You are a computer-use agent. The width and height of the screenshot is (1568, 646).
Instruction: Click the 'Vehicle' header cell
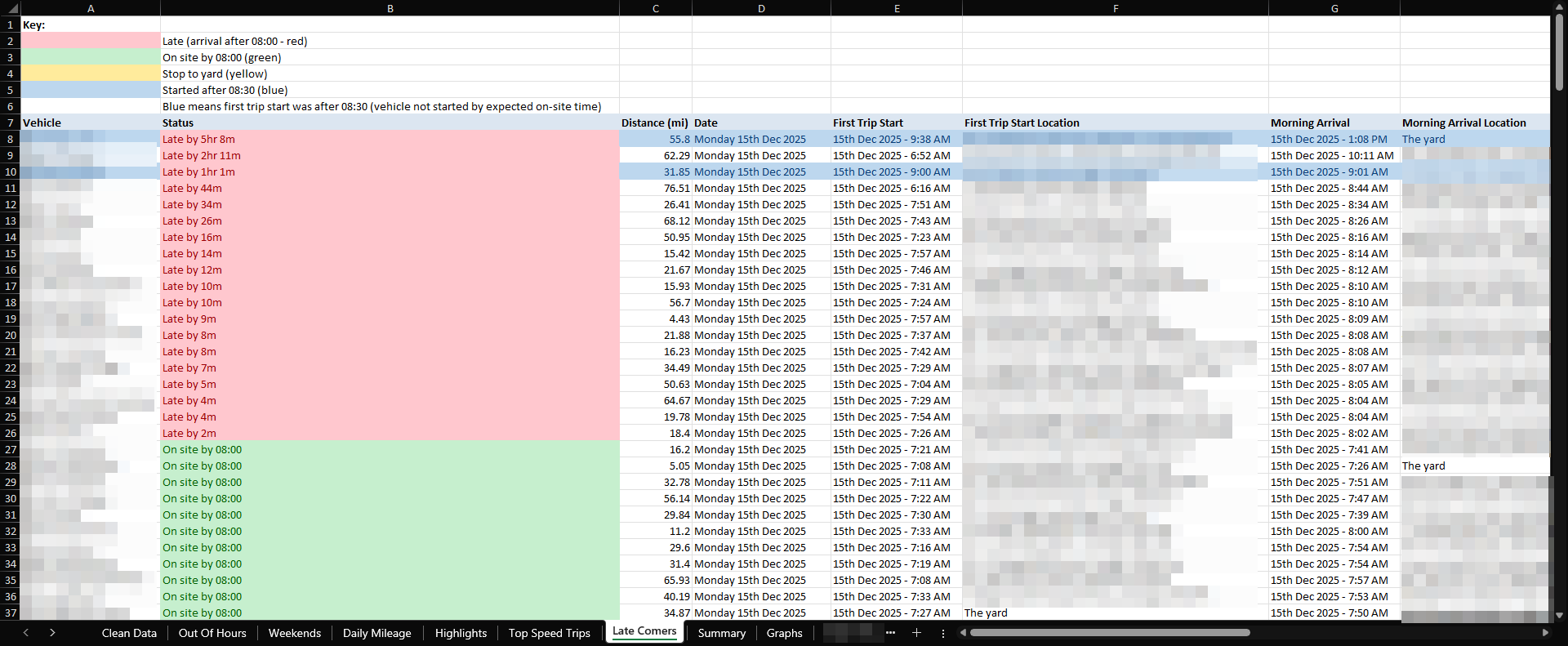(x=90, y=123)
